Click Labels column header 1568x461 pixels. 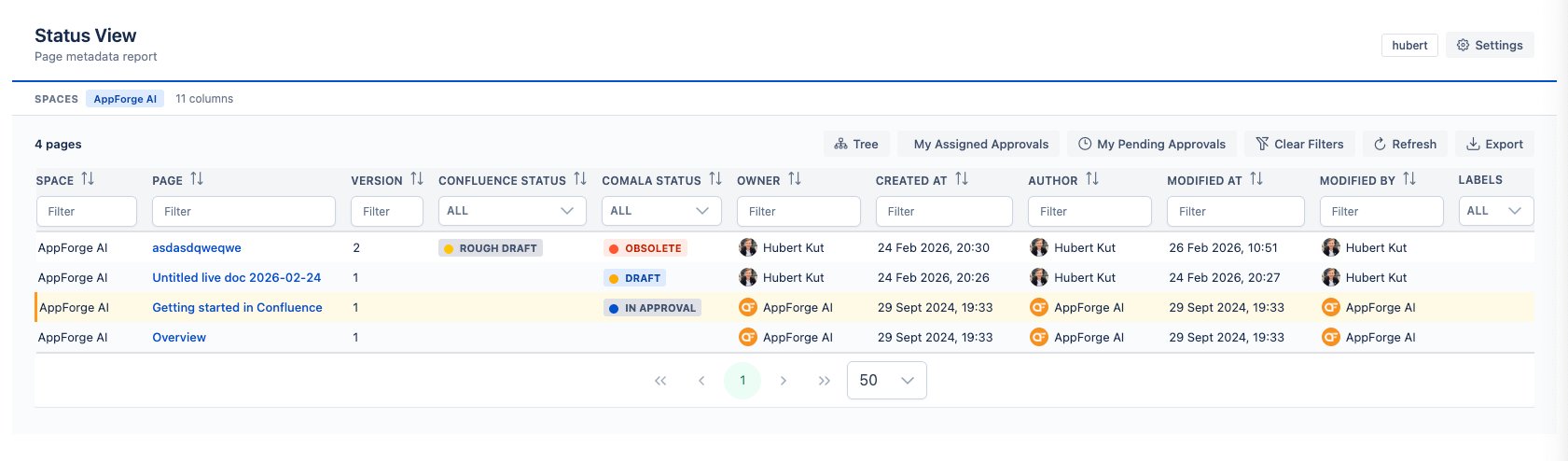pyautogui.click(x=1480, y=180)
